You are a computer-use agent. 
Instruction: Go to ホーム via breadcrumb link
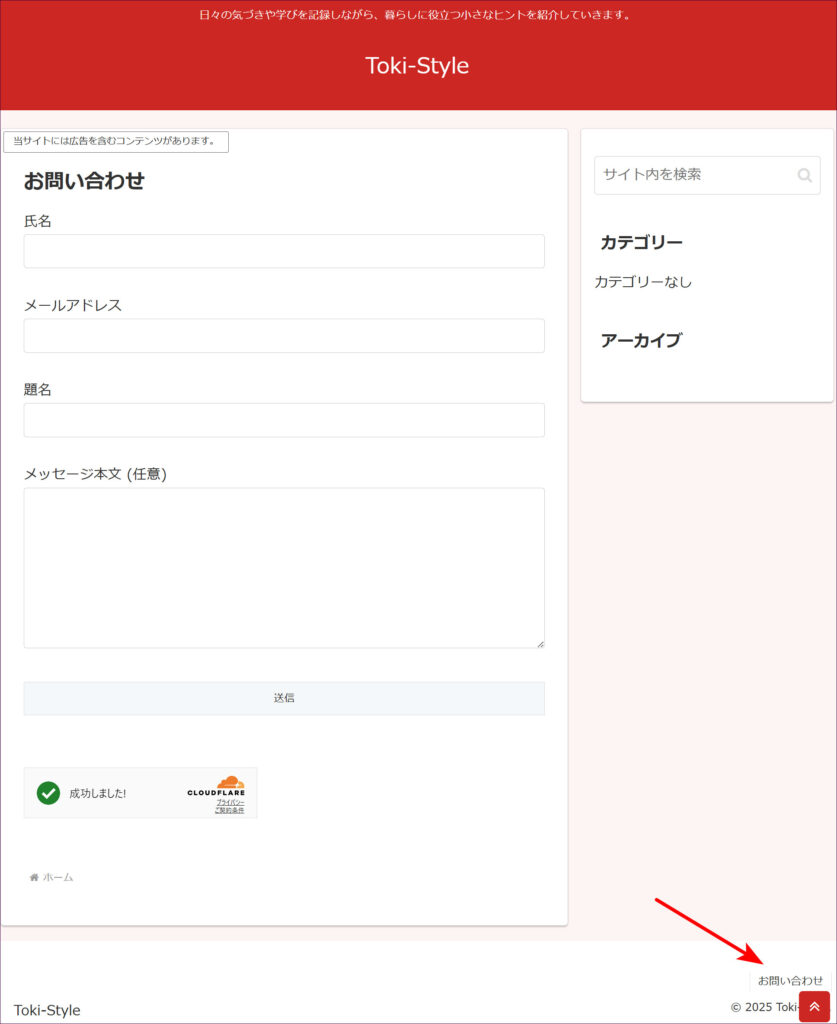58,877
